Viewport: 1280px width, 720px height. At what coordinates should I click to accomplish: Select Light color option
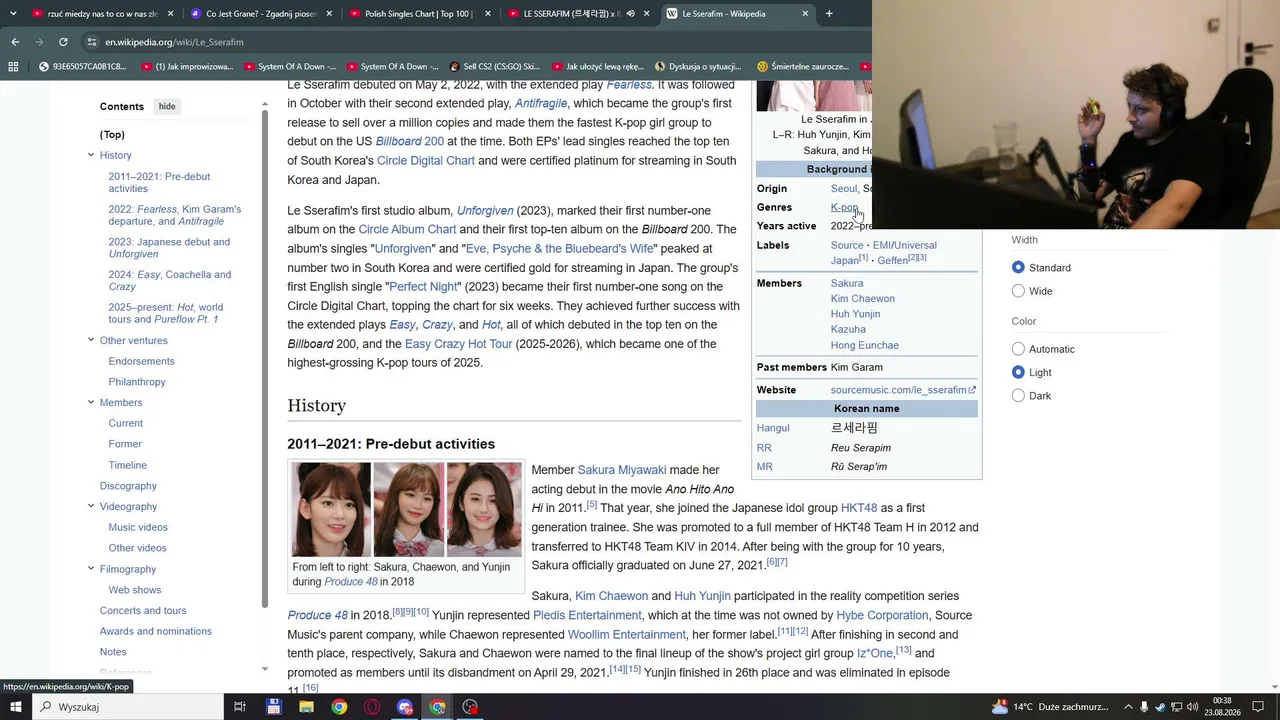tap(1018, 372)
